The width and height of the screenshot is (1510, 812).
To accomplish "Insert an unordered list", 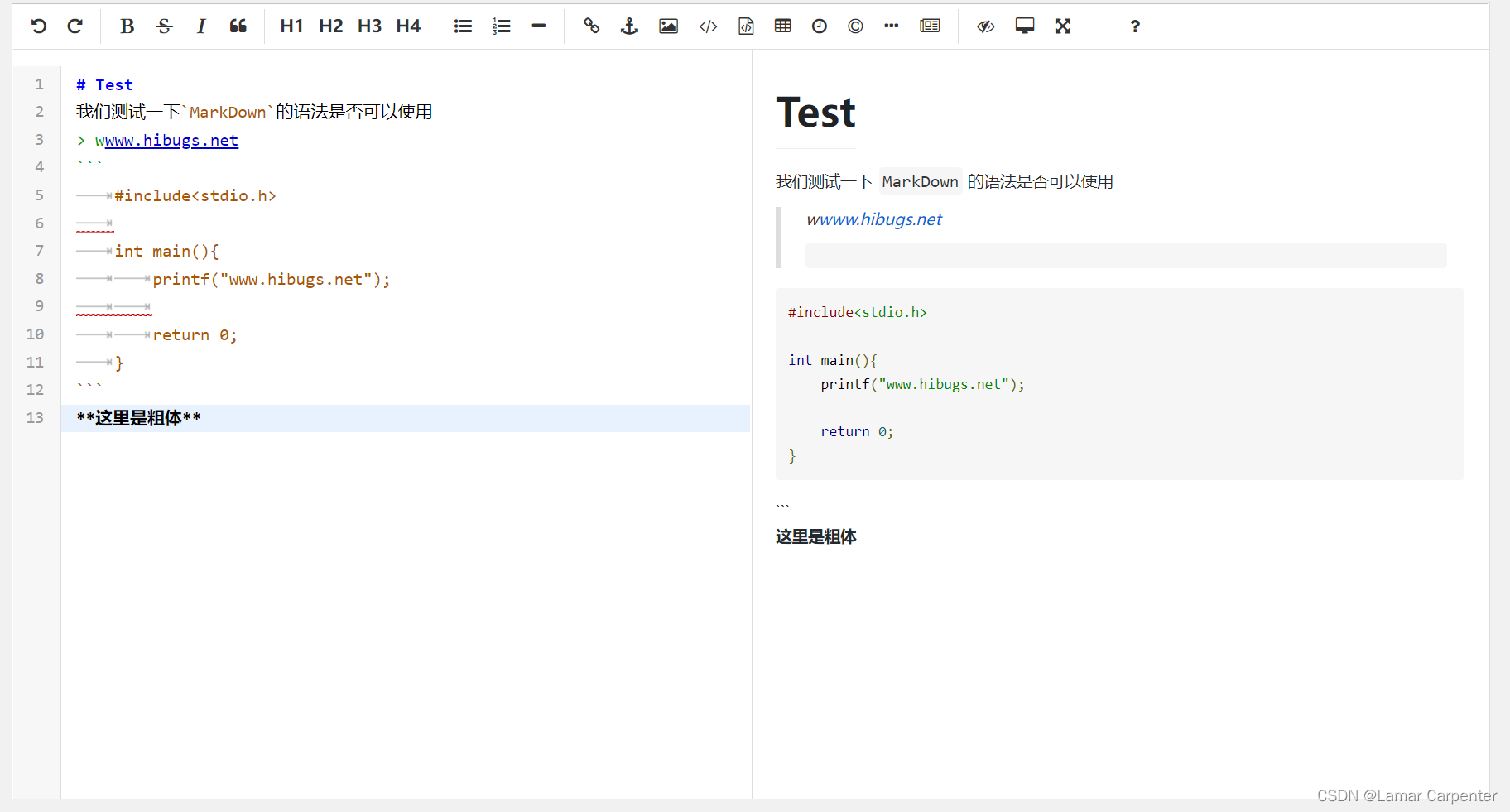I will click(463, 26).
